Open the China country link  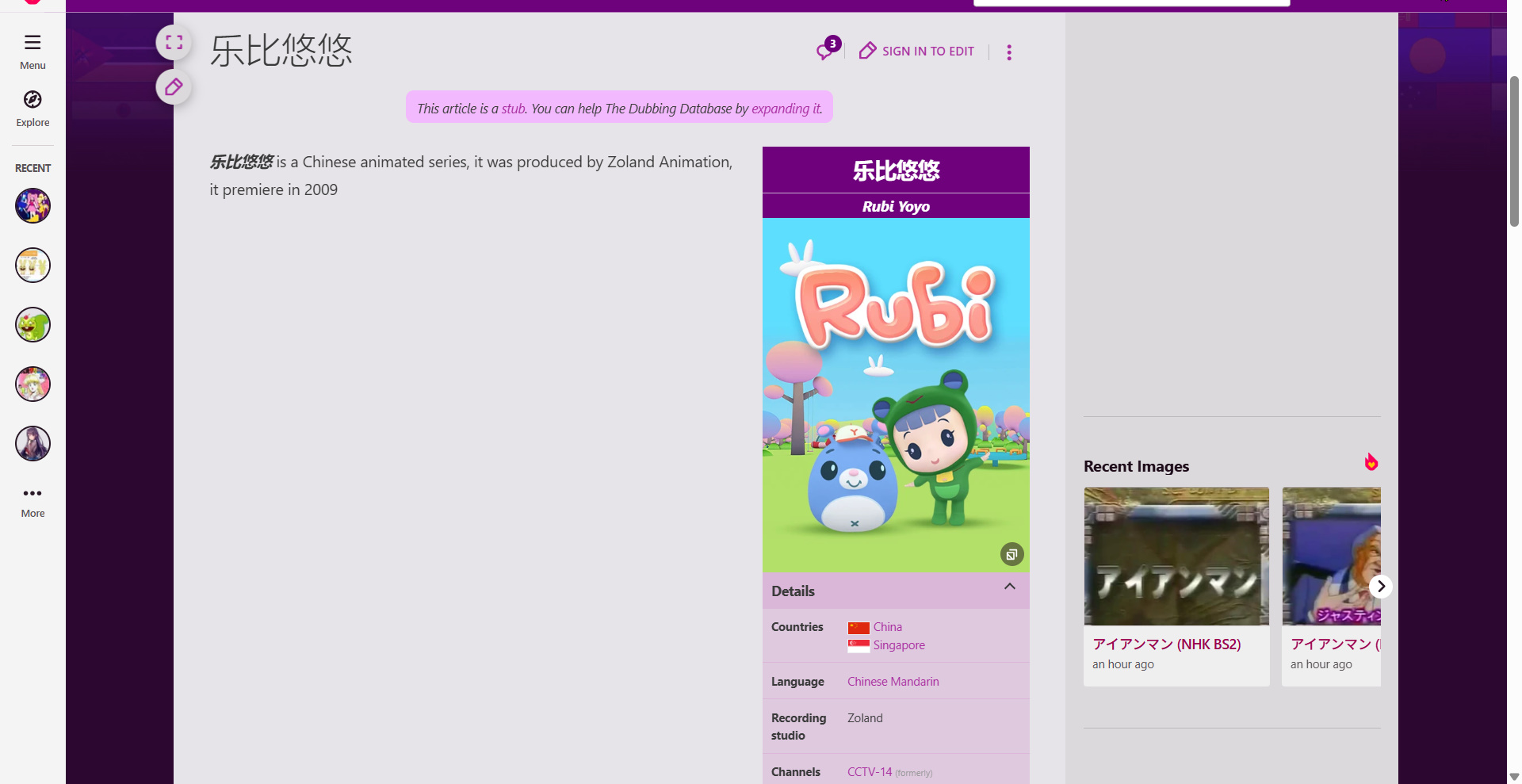[x=888, y=627]
